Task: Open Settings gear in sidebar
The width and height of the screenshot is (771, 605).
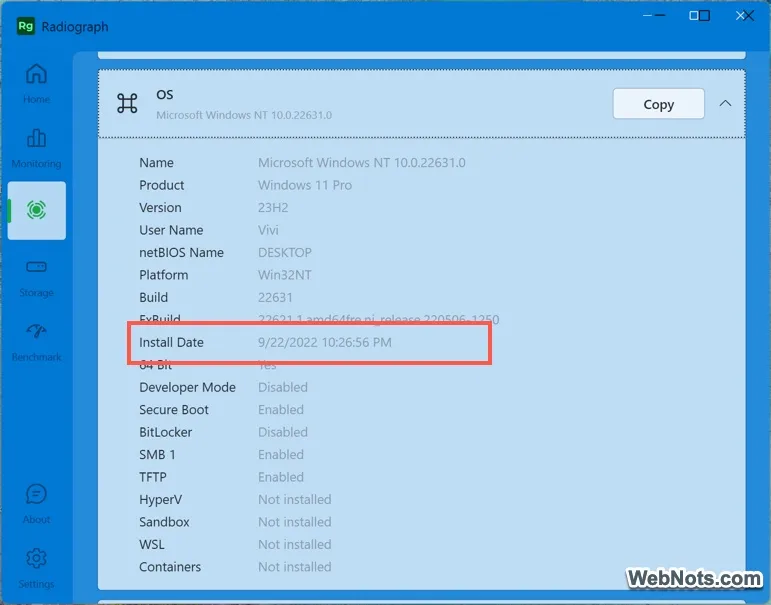Action: point(36,568)
